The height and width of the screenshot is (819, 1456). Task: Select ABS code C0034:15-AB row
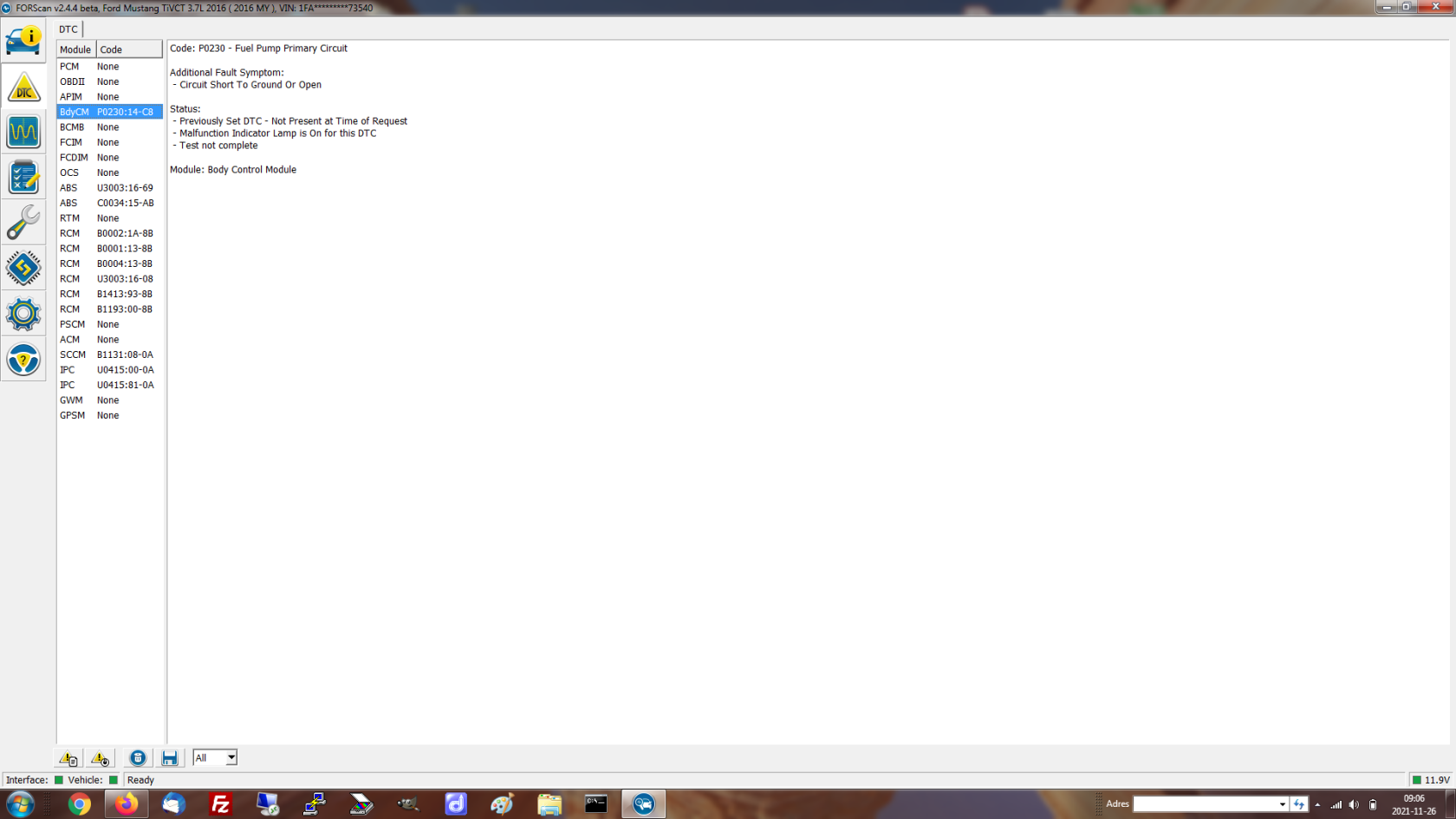[109, 203]
